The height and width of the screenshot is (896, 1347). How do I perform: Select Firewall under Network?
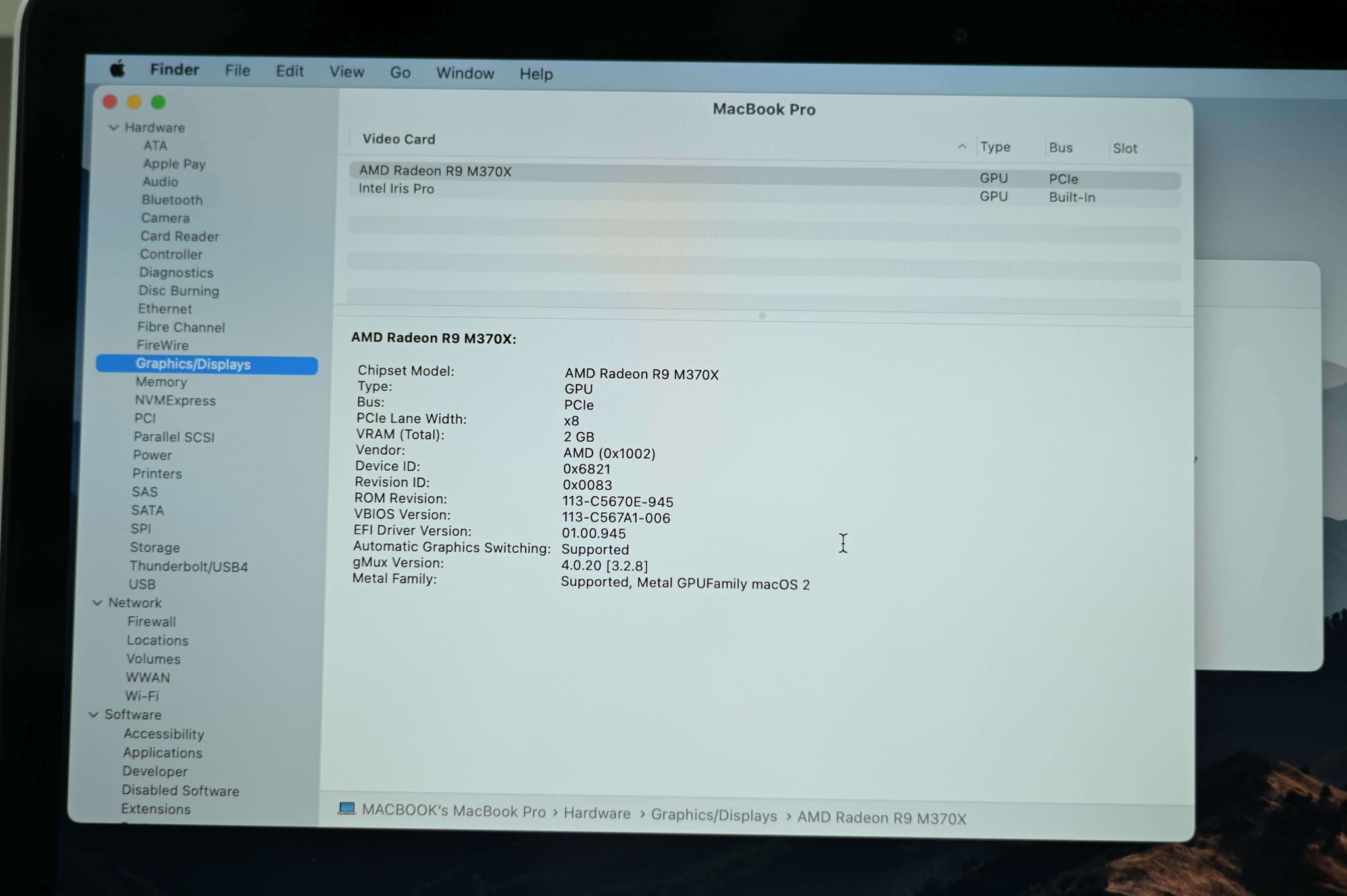(151, 622)
